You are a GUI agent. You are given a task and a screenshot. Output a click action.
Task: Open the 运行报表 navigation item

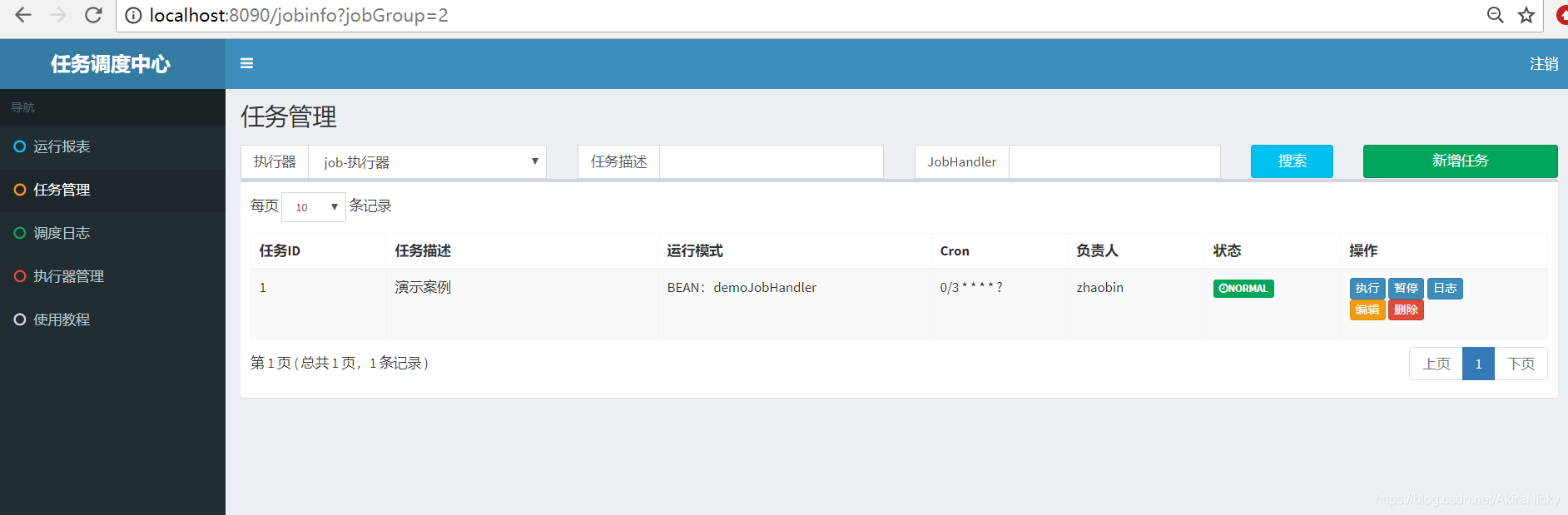[x=112, y=146]
